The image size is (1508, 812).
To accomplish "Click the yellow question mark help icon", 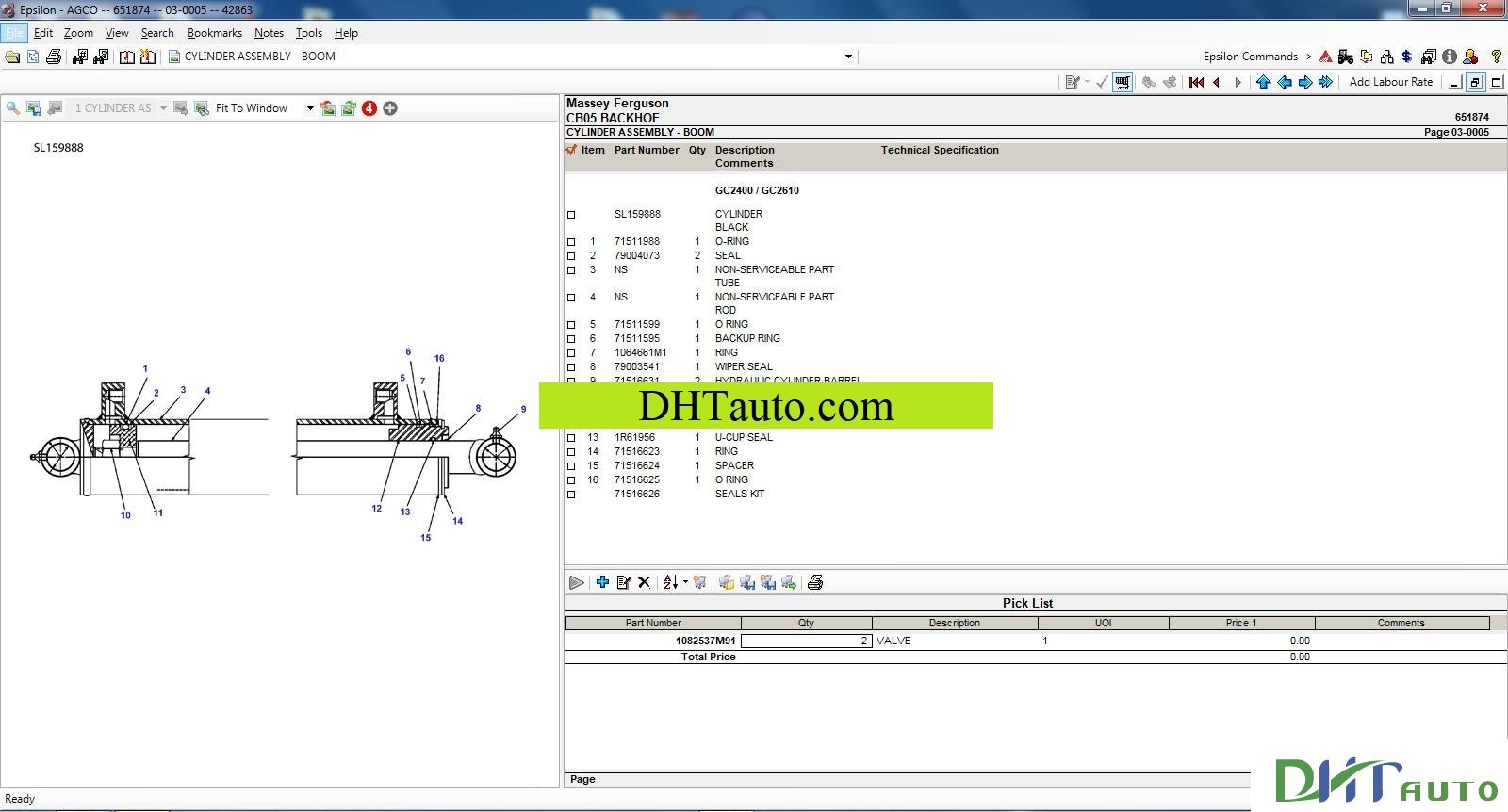I will pyautogui.click(x=1496, y=57).
